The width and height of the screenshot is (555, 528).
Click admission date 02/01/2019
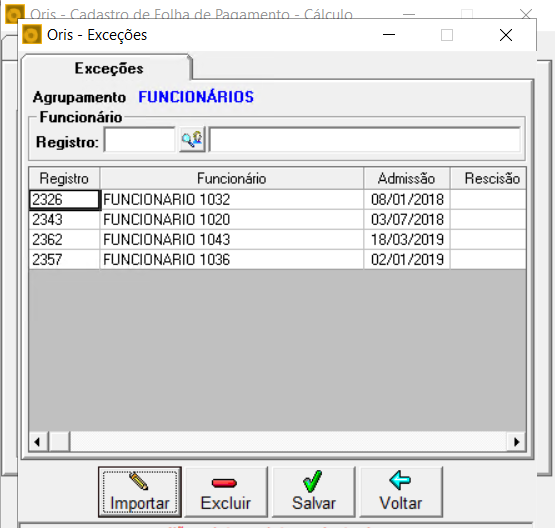click(407, 260)
